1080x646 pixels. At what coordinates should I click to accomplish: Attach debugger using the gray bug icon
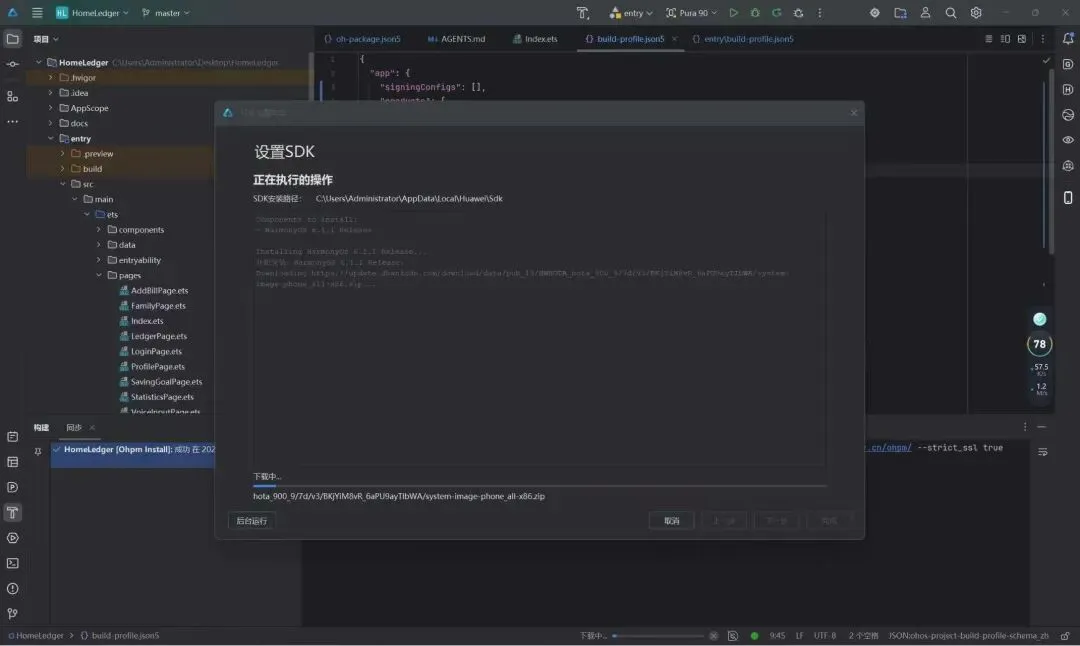798,12
